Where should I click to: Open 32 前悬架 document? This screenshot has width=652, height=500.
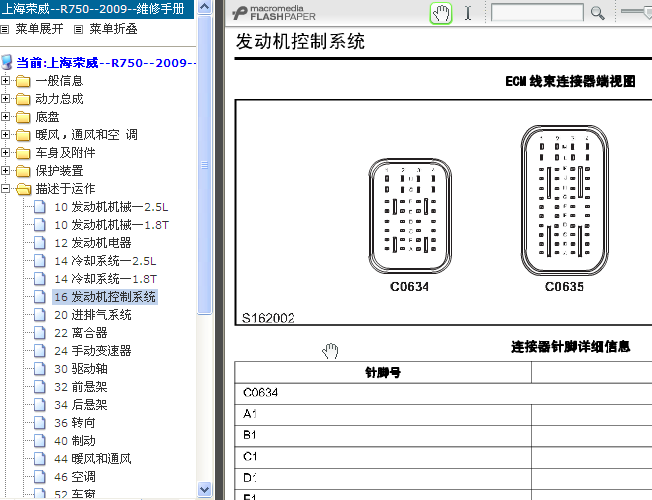pos(81,387)
